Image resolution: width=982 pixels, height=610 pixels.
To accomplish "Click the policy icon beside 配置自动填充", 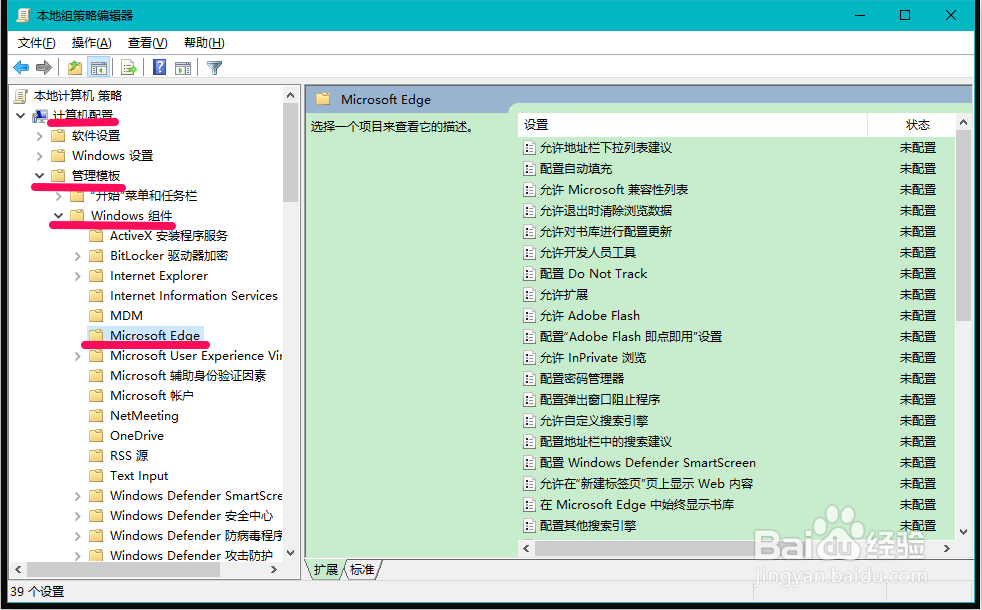I will 529,169.
